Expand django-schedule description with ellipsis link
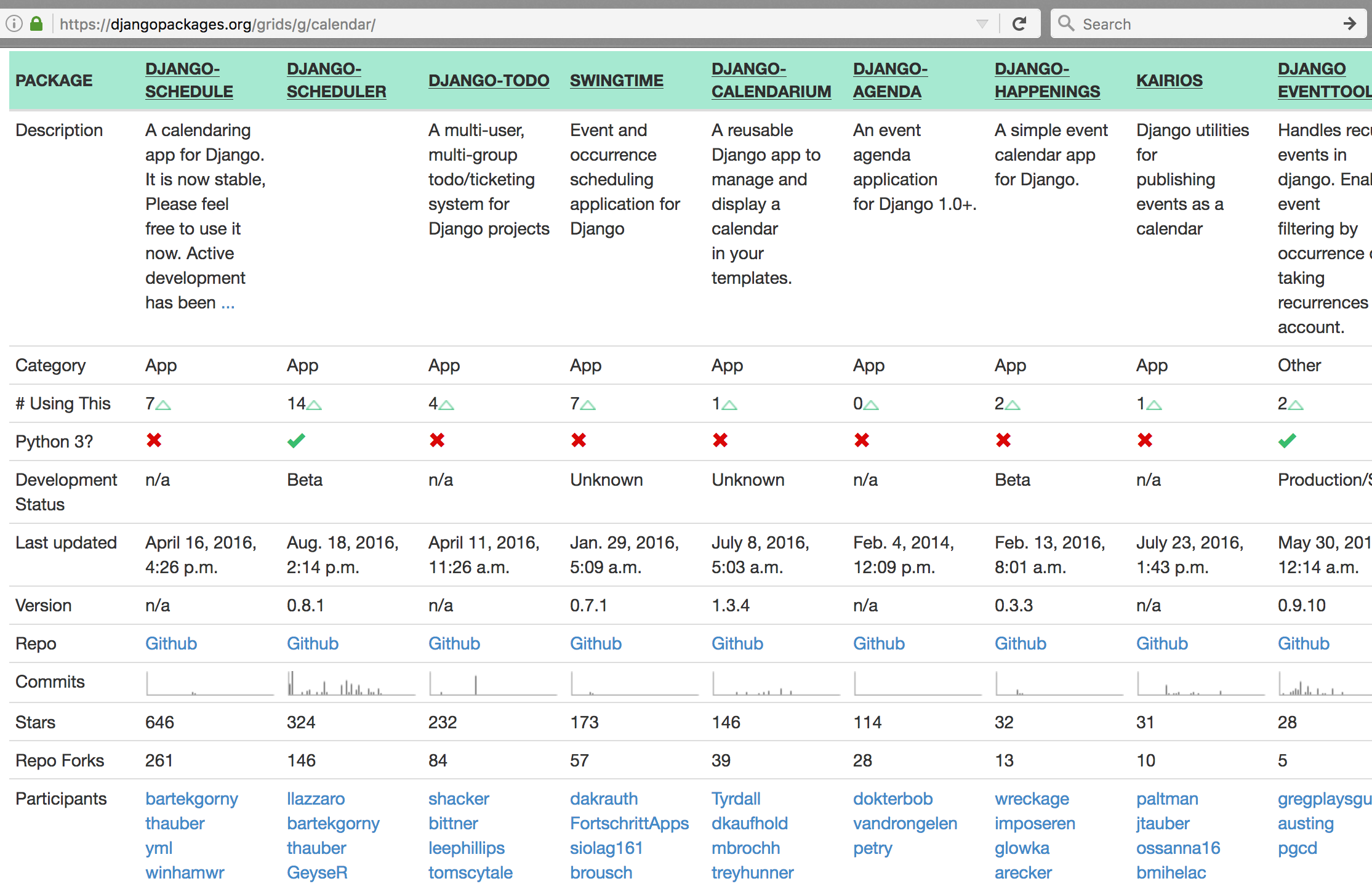This screenshot has width=1372, height=889. [x=228, y=304]
